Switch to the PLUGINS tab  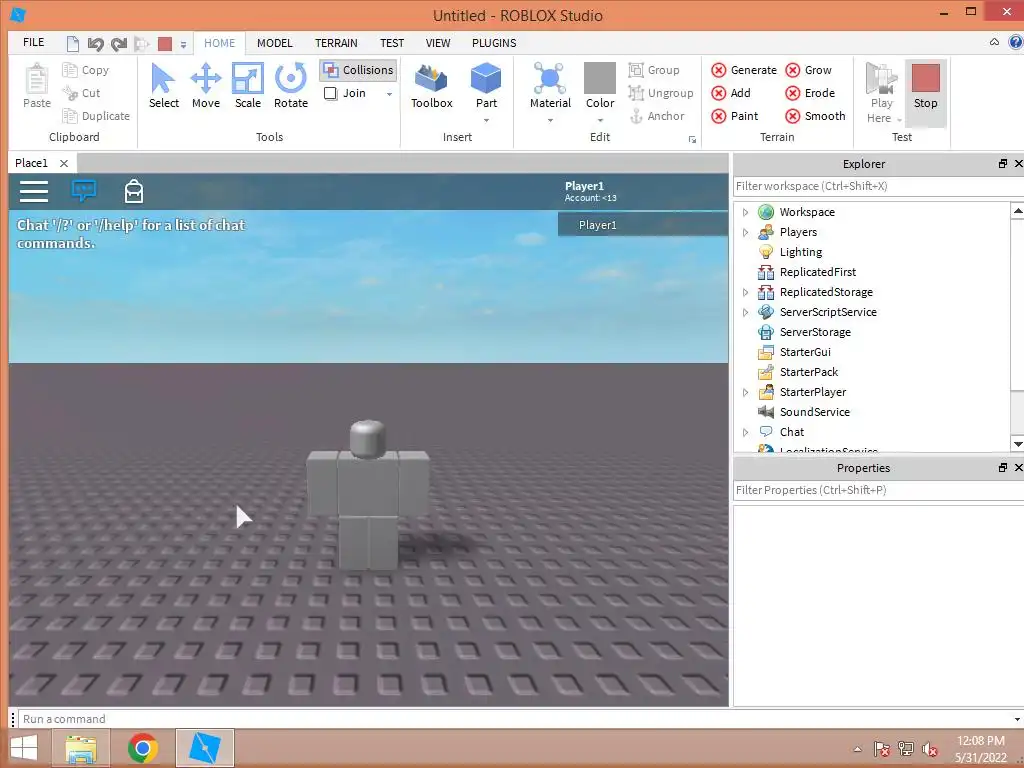click(x=494, y=43)
